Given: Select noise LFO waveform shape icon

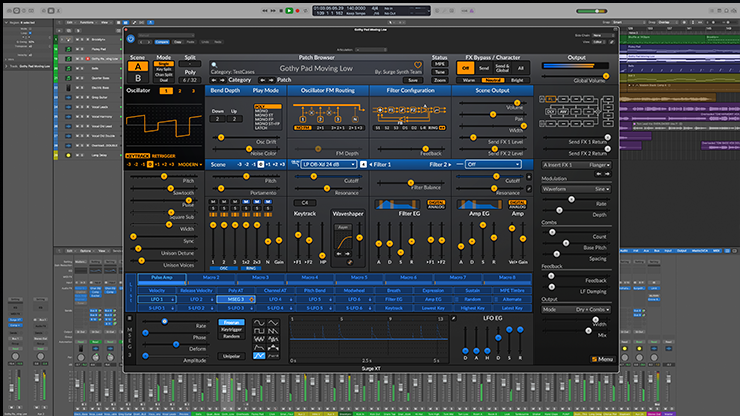Looking at the screenshot, I should click(259, 339).
